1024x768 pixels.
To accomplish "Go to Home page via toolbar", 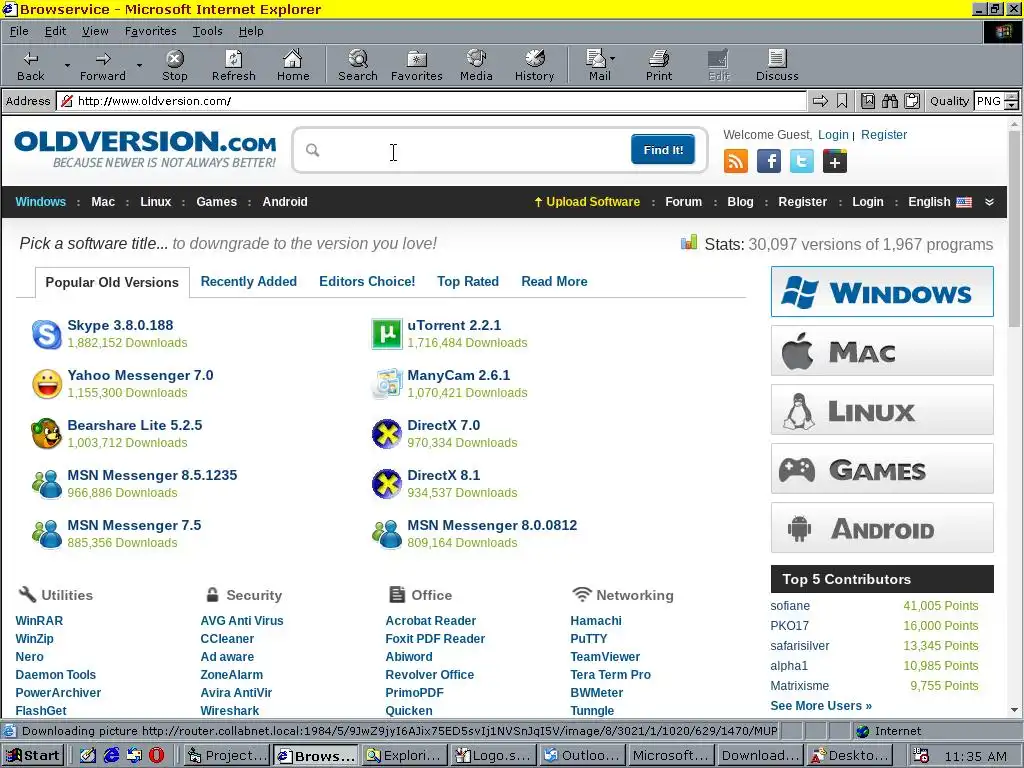I will click(293, 65).
